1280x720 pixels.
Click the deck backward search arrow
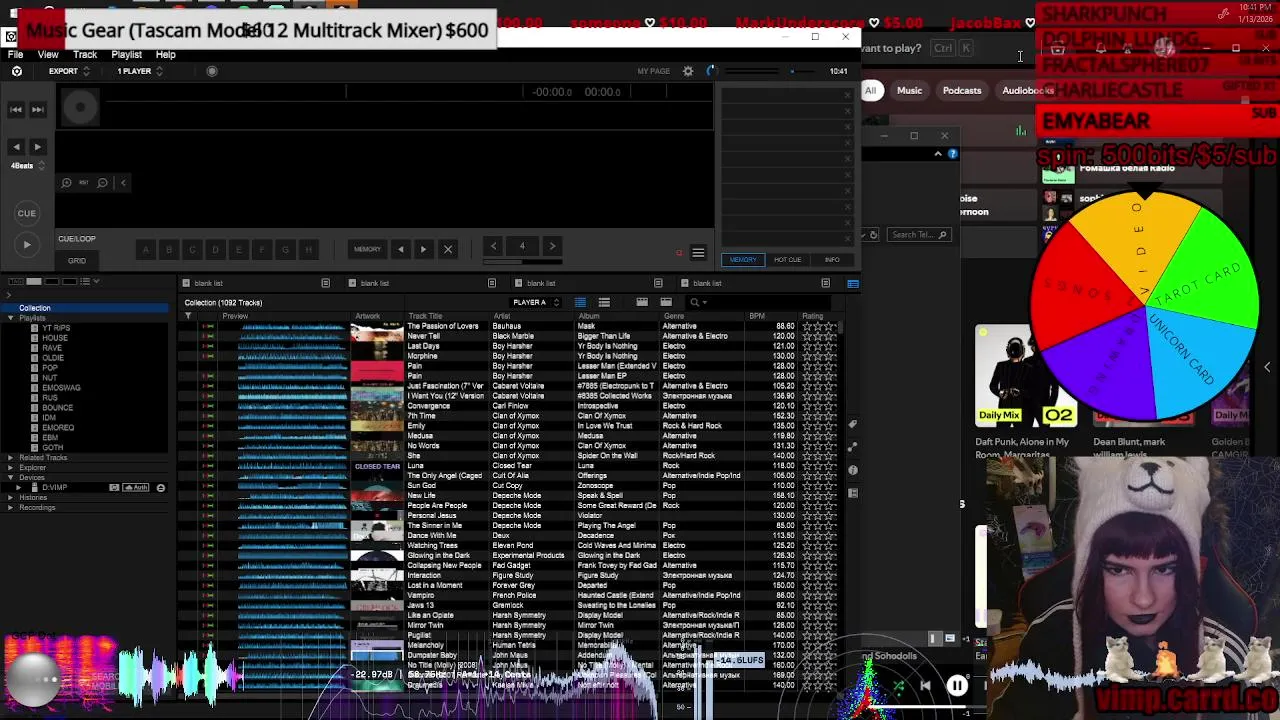click(16, 147)
